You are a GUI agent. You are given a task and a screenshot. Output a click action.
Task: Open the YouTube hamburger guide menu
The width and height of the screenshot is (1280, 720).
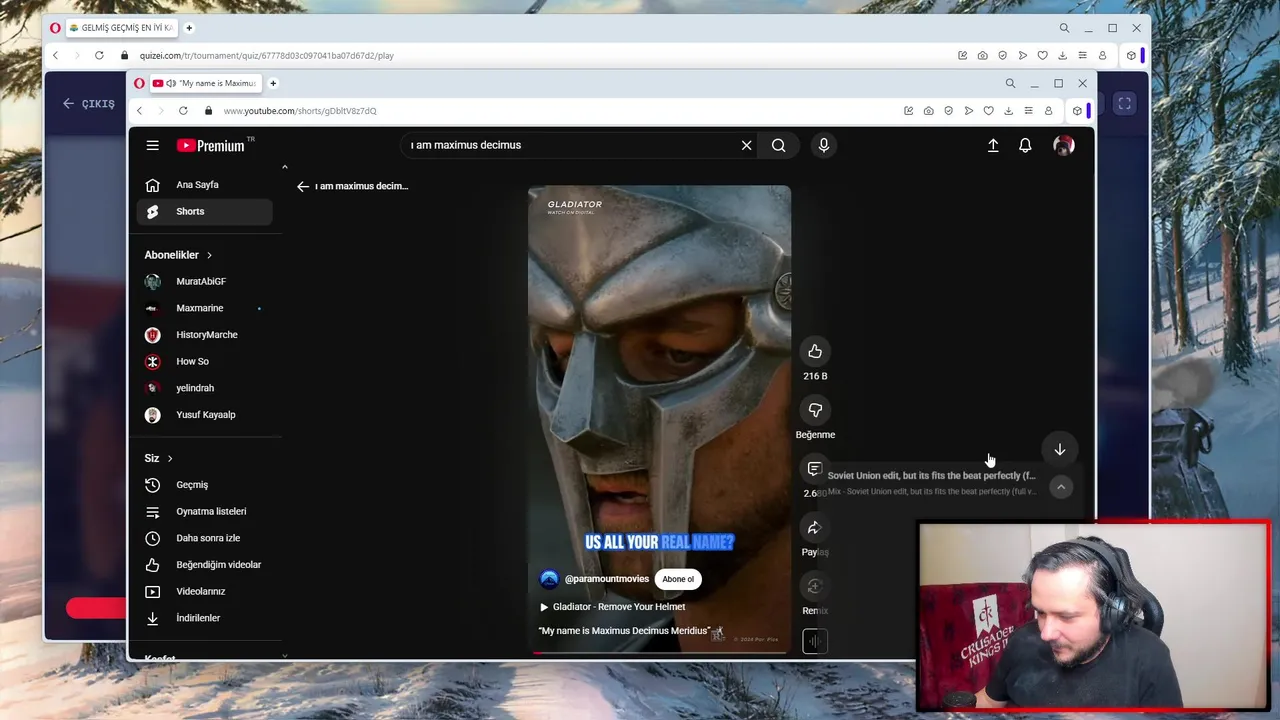(x=152, y=145)
